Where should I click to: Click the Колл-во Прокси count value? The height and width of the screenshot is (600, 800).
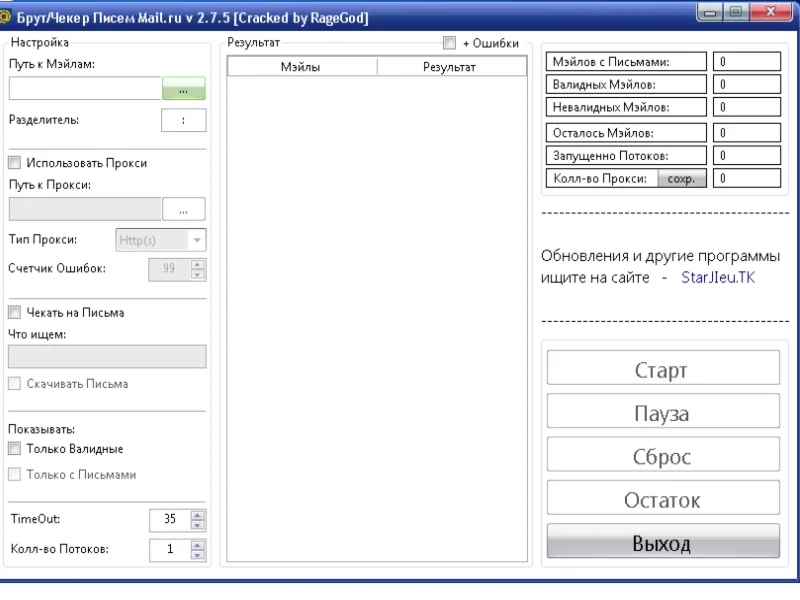tap(747, 179)
